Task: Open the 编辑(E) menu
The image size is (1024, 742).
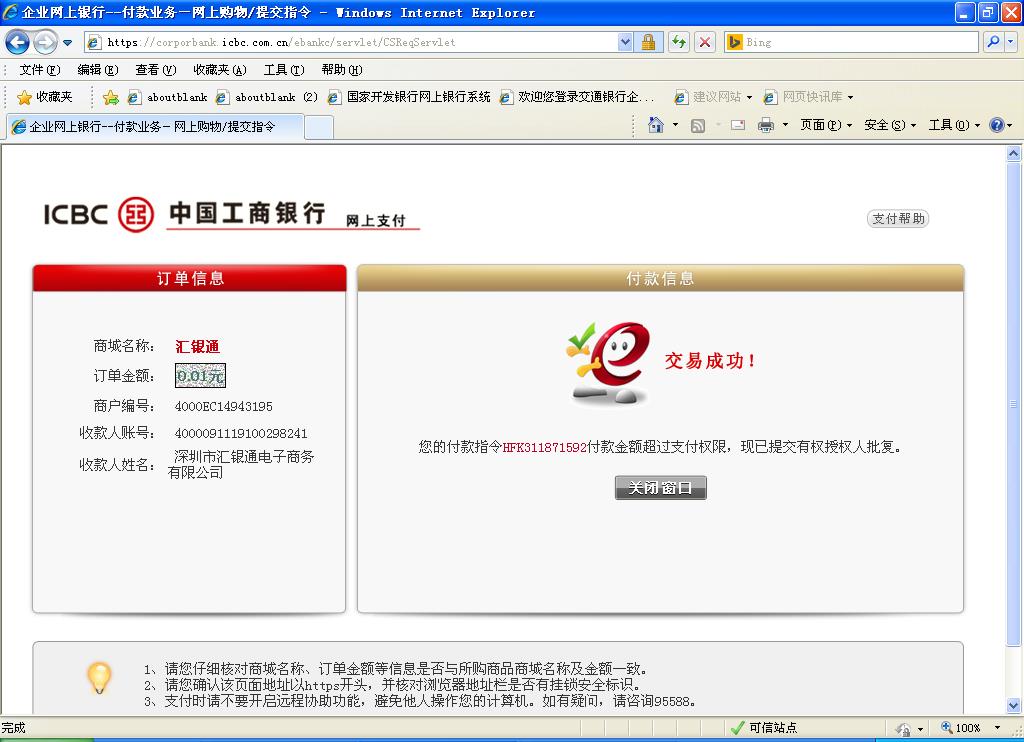Action: click(x=98, y=70)
